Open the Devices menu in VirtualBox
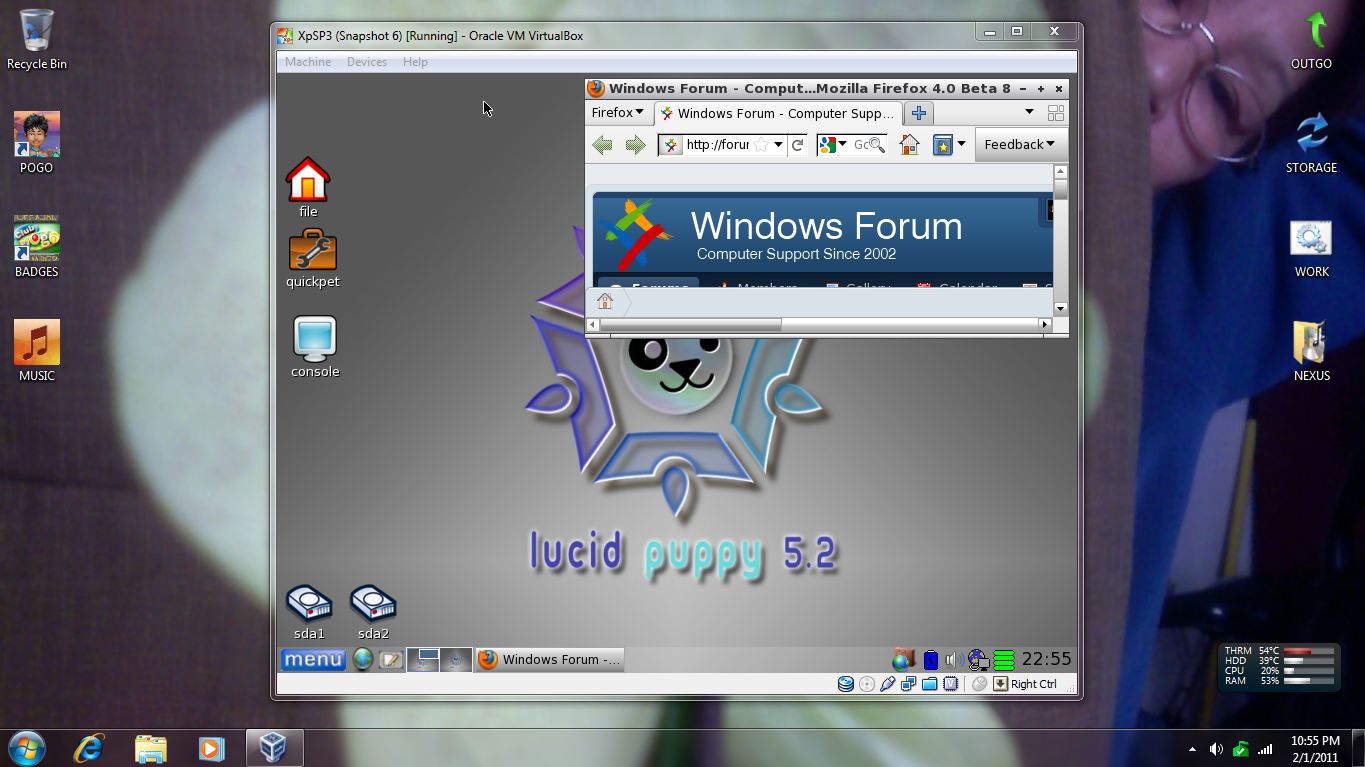Viewport: 1365px width, 767px height. tap(367, 62)
